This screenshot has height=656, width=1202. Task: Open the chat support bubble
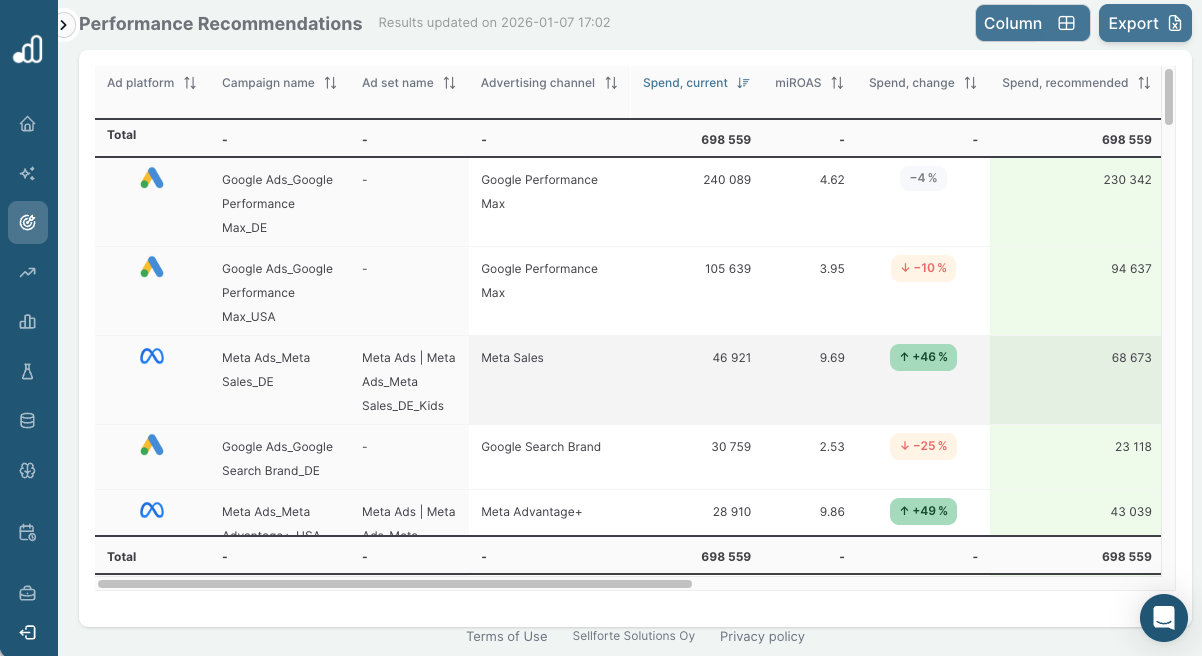[1163, 617]
